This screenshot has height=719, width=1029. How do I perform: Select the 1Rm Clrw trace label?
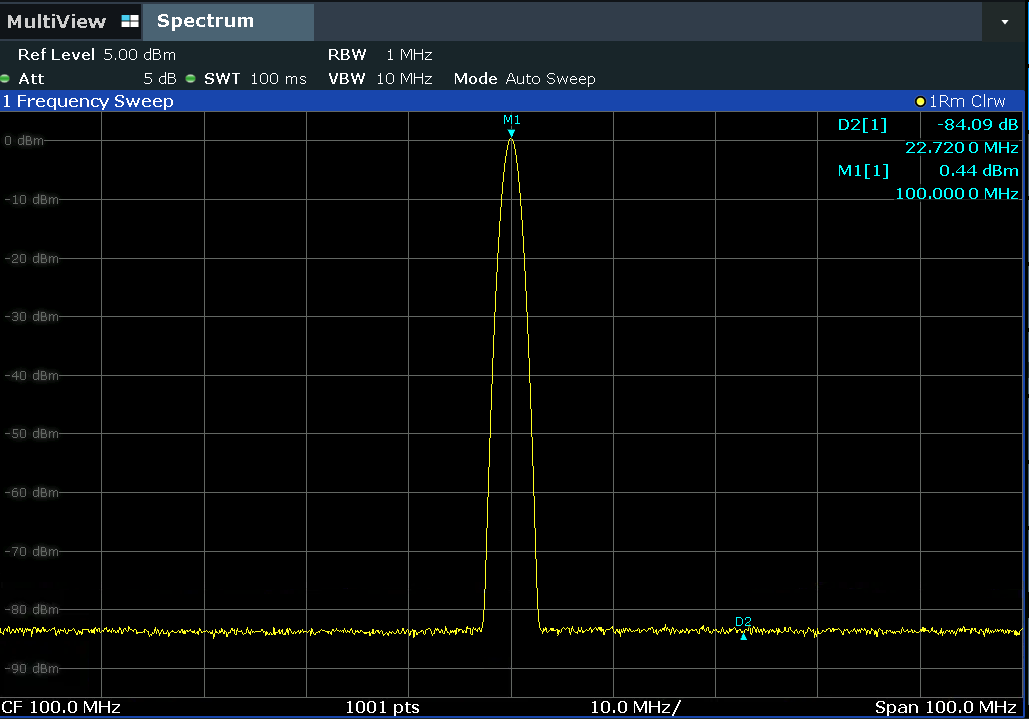pyautogui.click(x=967, y=101)
